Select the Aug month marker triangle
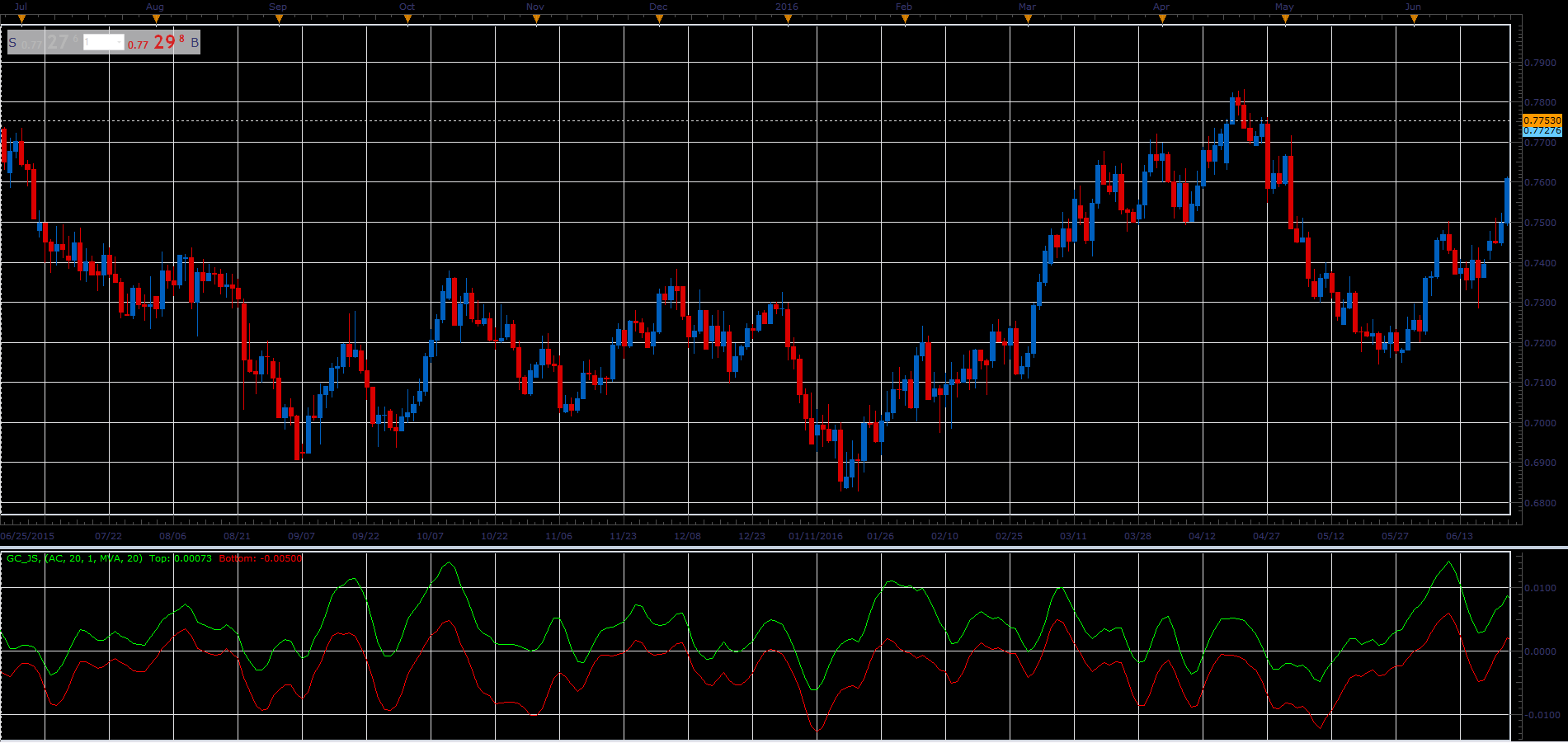The width and height of the screenshot is (1568, 743). (x=156, y=18)
